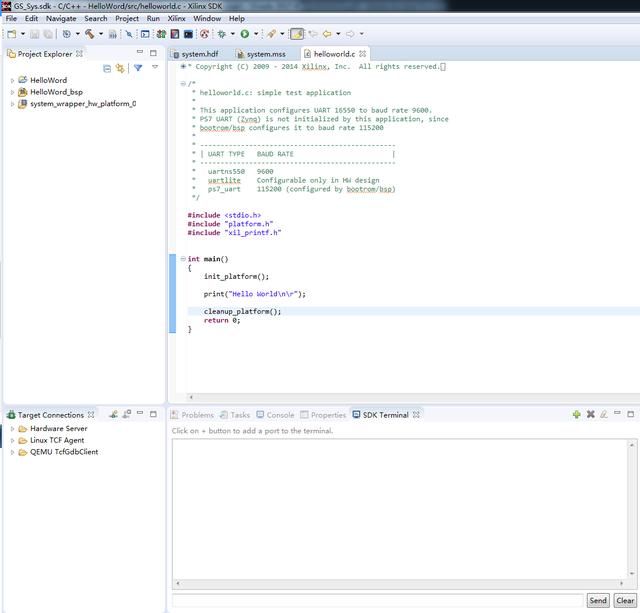Screen dimensions: 640x613
Task: Click the editor horizontal scrollbar
Action: tap(413, 397)
